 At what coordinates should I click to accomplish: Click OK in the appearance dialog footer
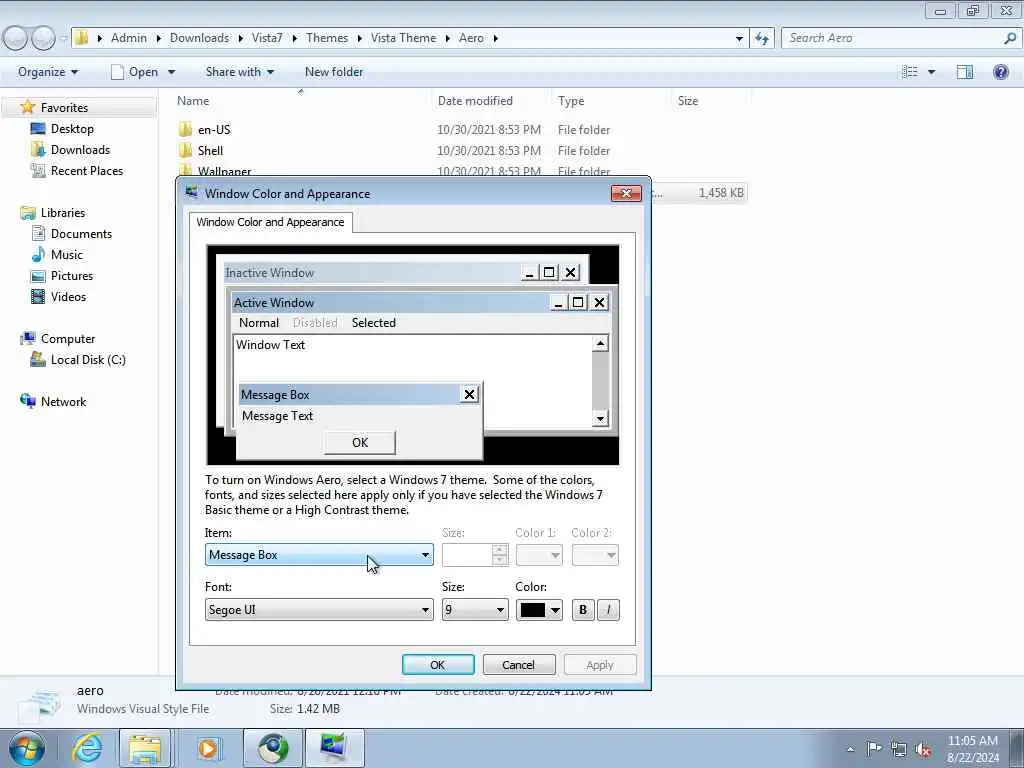(438, 665)
